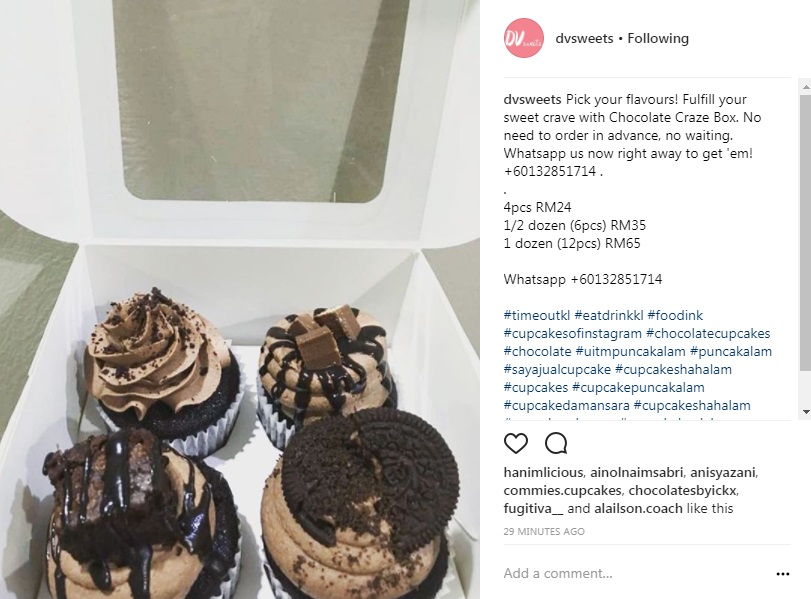
Task: Like the post with the heart icon
Action: (x=516, y=443)
